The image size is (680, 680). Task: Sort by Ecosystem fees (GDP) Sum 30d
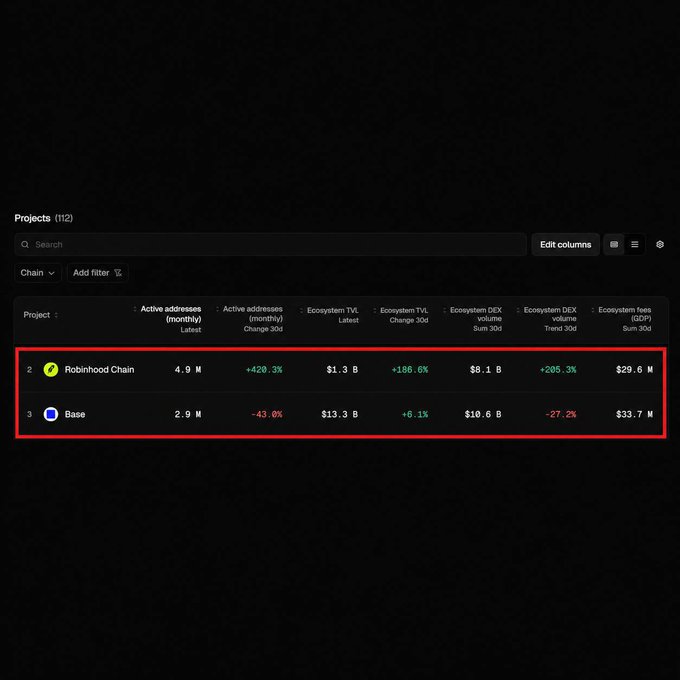point(621,319)
